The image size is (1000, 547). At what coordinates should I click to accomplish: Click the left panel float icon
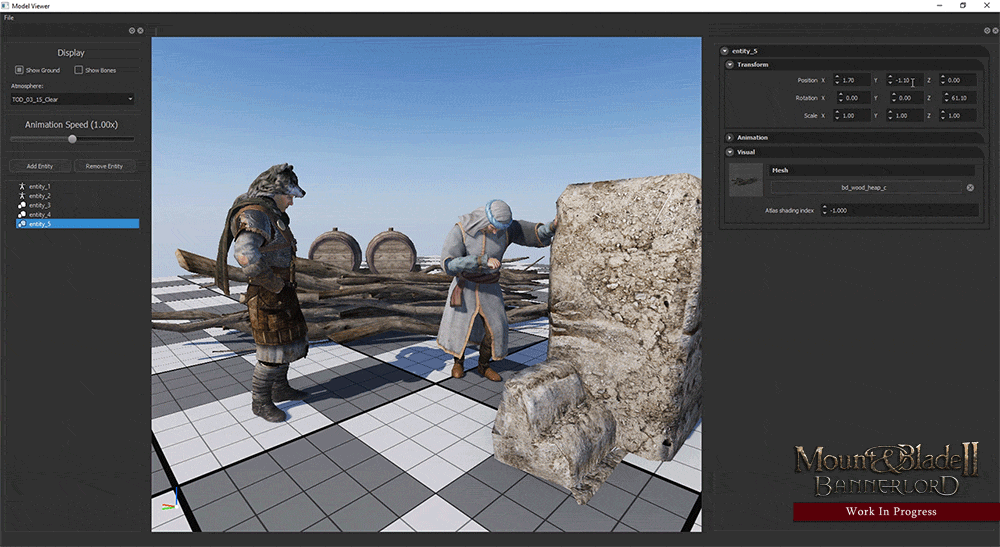132,31
